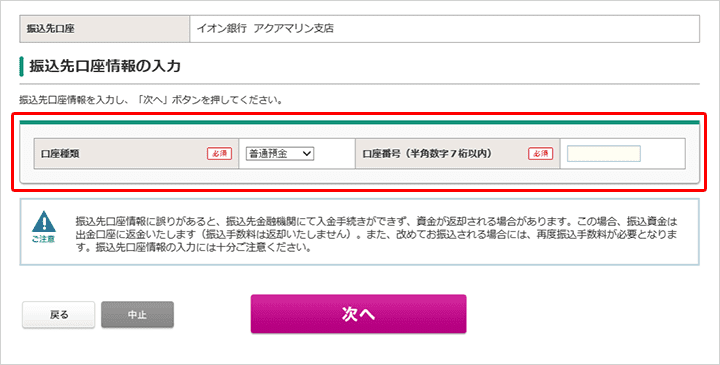720x365 pixels.
Task: Focus the 口座番号 account number input field
Action: pos(604,154)
